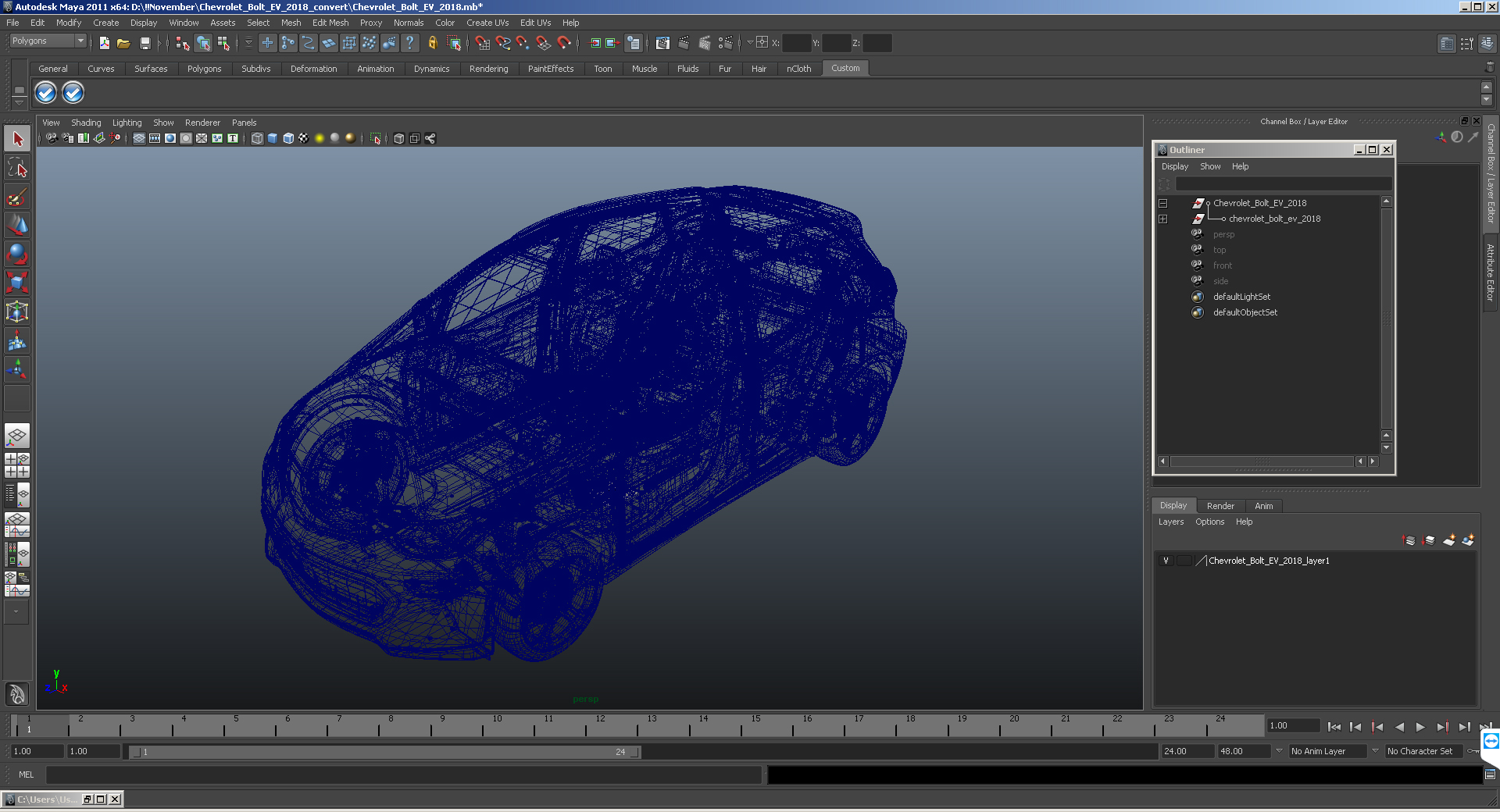
Task: Open the Edit Mesh menu
Action: 330,23
